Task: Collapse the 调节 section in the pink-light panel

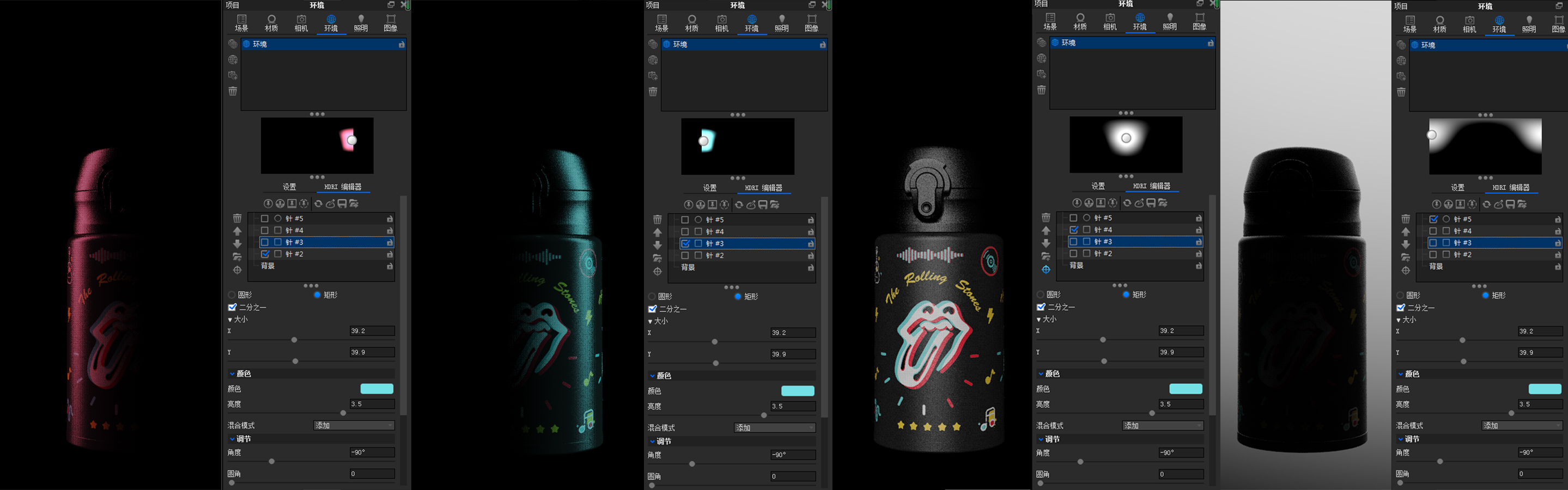Action: [x=233, y=439]
